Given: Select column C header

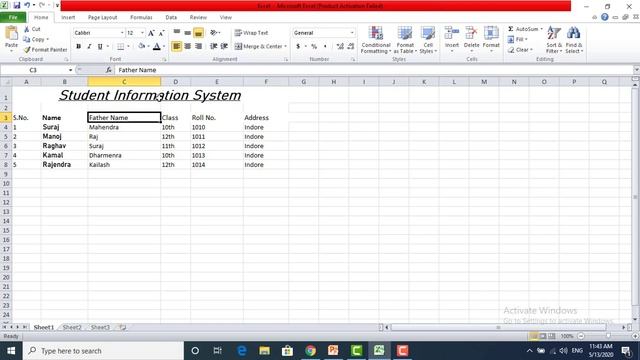Looking at the screenshot, I should pyautogui.click(x=124, y=82).
